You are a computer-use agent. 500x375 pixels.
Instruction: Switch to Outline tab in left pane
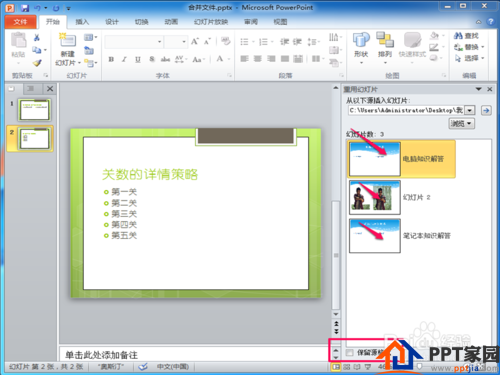[31, 89]
